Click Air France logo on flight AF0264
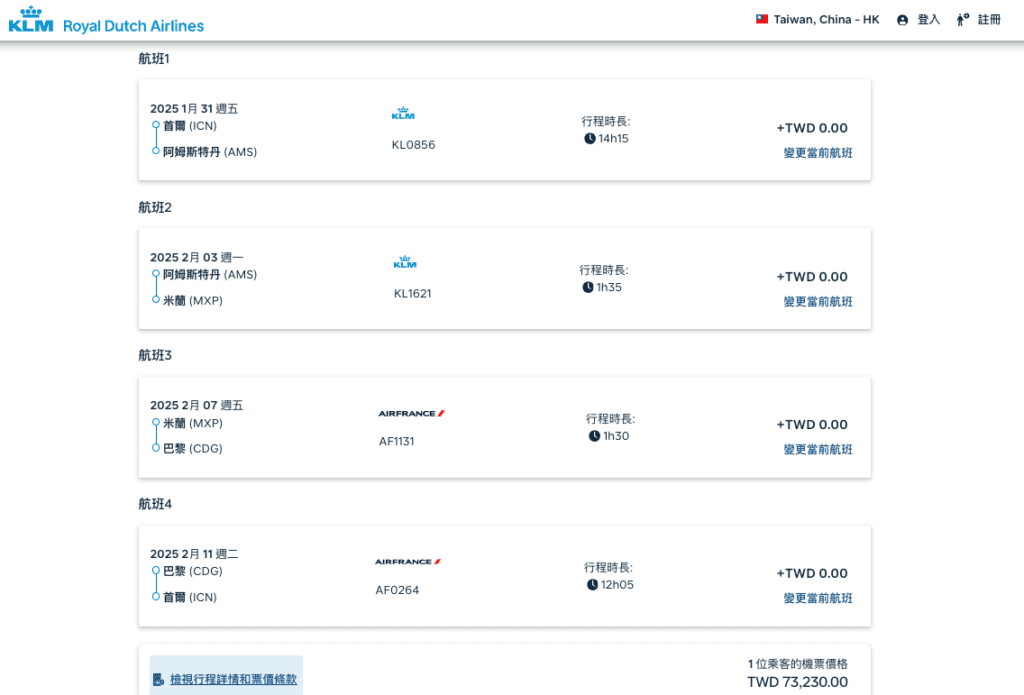This screenshot has width=1024, height=695. click(408, 562)
